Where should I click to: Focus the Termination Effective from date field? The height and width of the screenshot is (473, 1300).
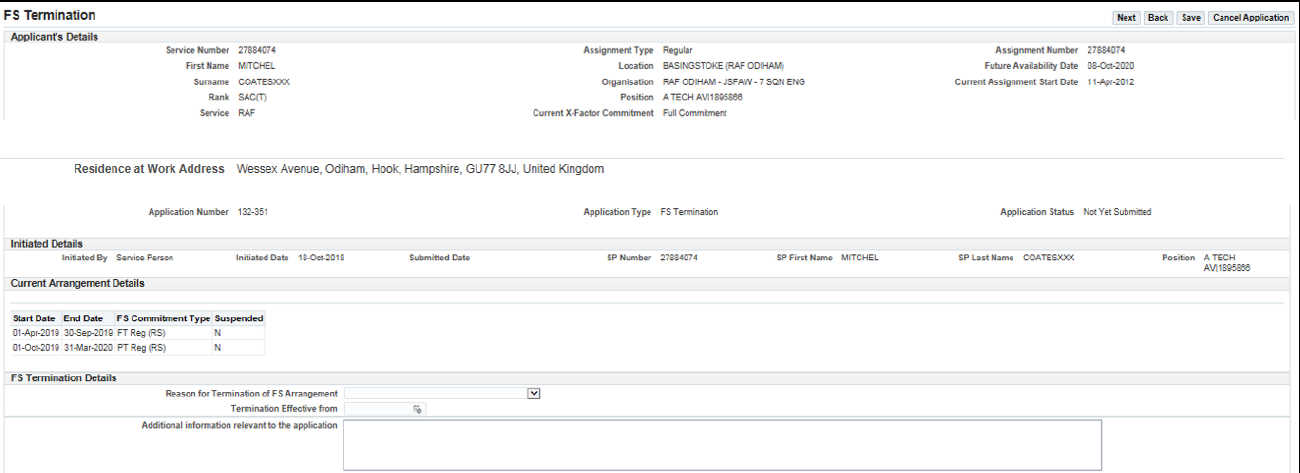point(377,409)
